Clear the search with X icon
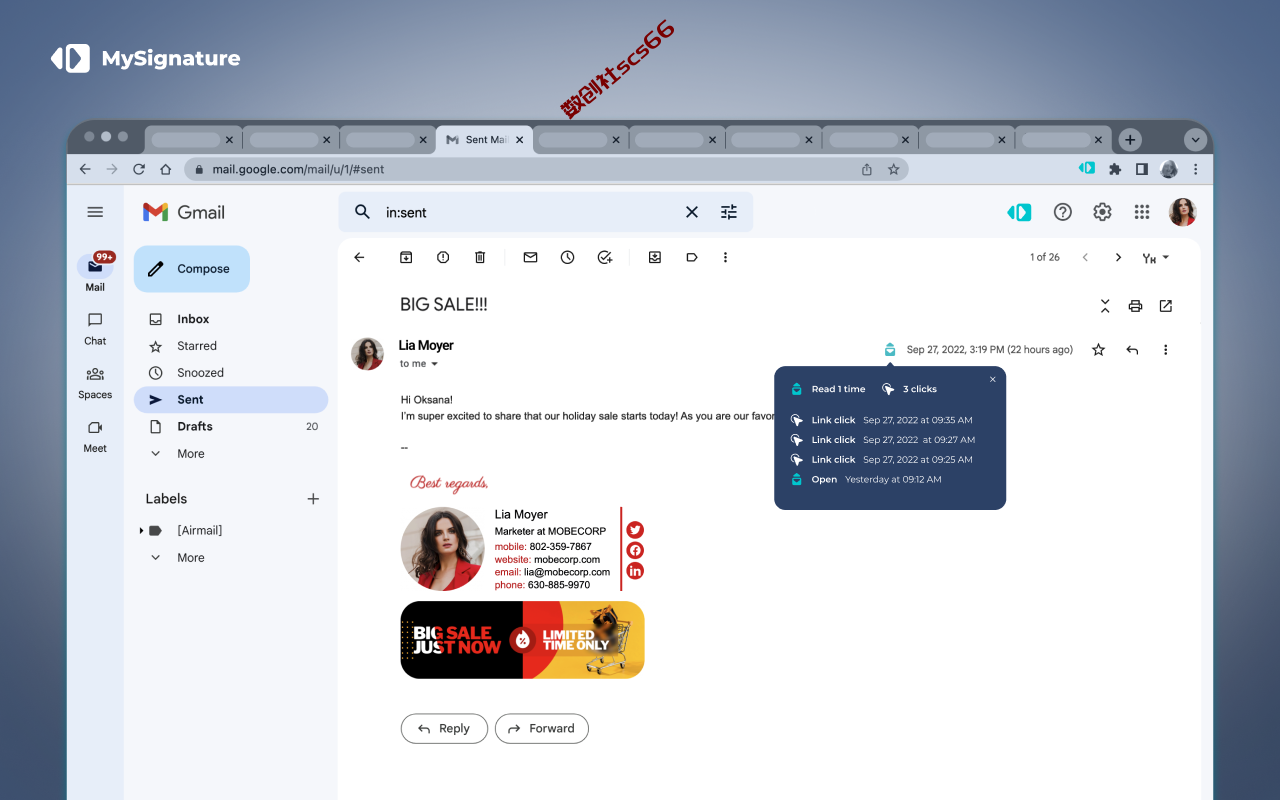The height and width of the screenshot is (800, 1280). (x=691, y=212)
